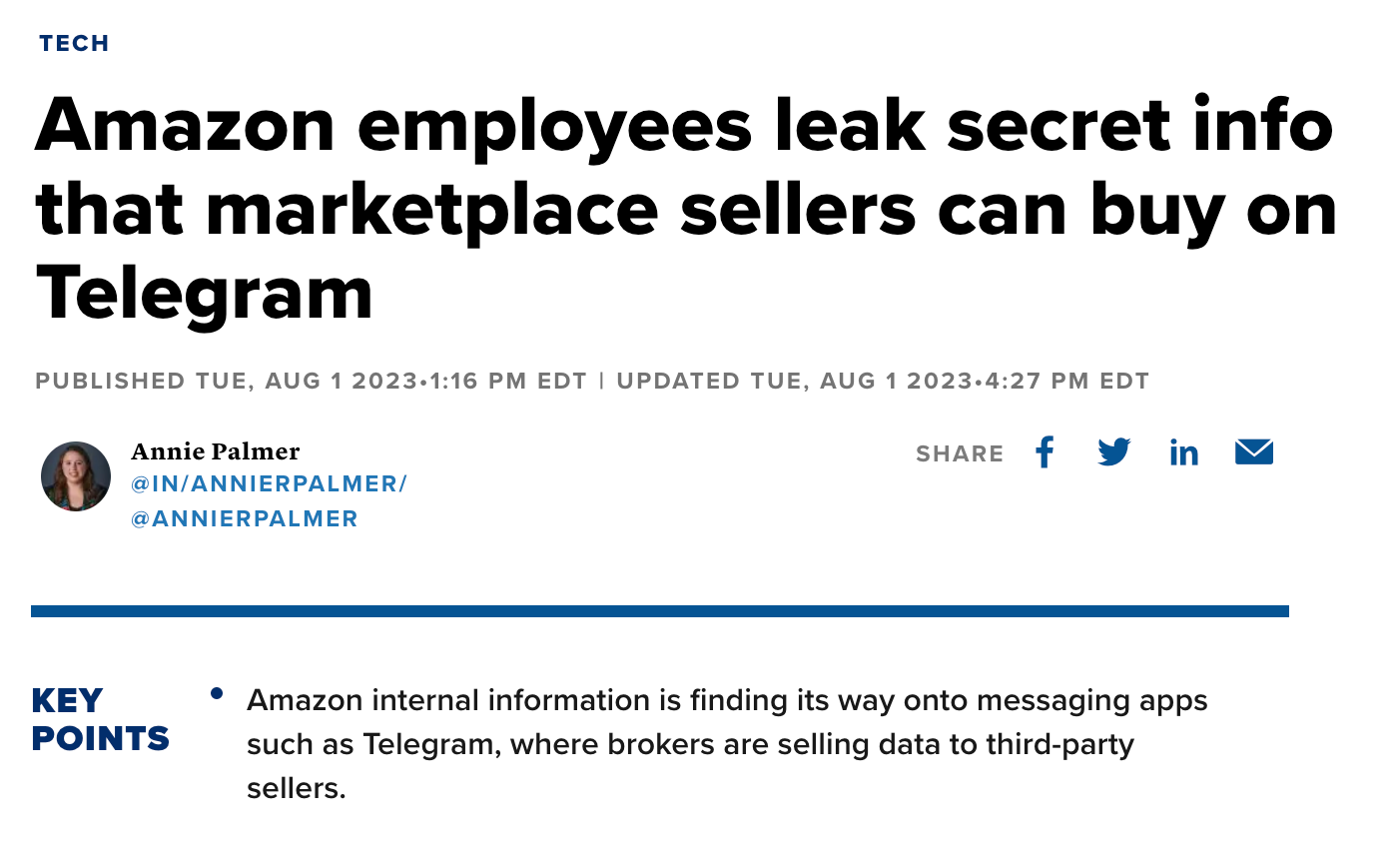Click the Published Tue, Aug 1 2023 timestamp
Image resolution: width=1400 pixels, height=857 pixels.
click(311, 382)
